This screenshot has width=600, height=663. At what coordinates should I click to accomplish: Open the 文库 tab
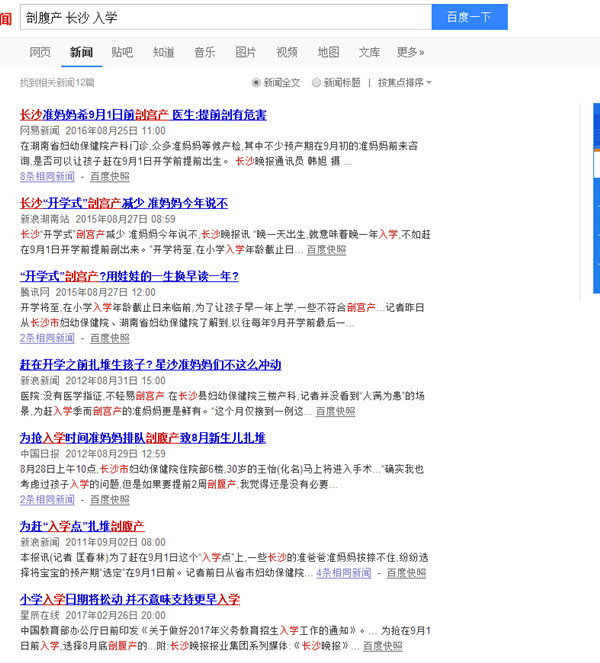(x=370, y=52)
